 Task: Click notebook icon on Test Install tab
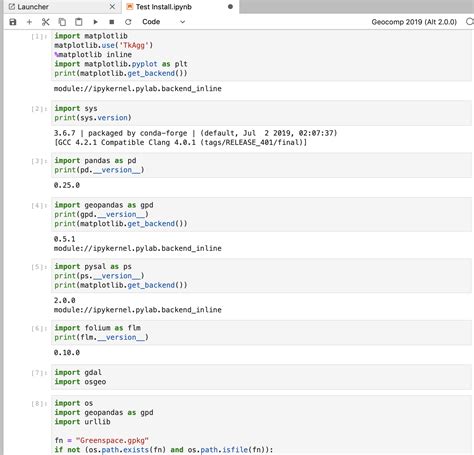(x=130, y=7)
